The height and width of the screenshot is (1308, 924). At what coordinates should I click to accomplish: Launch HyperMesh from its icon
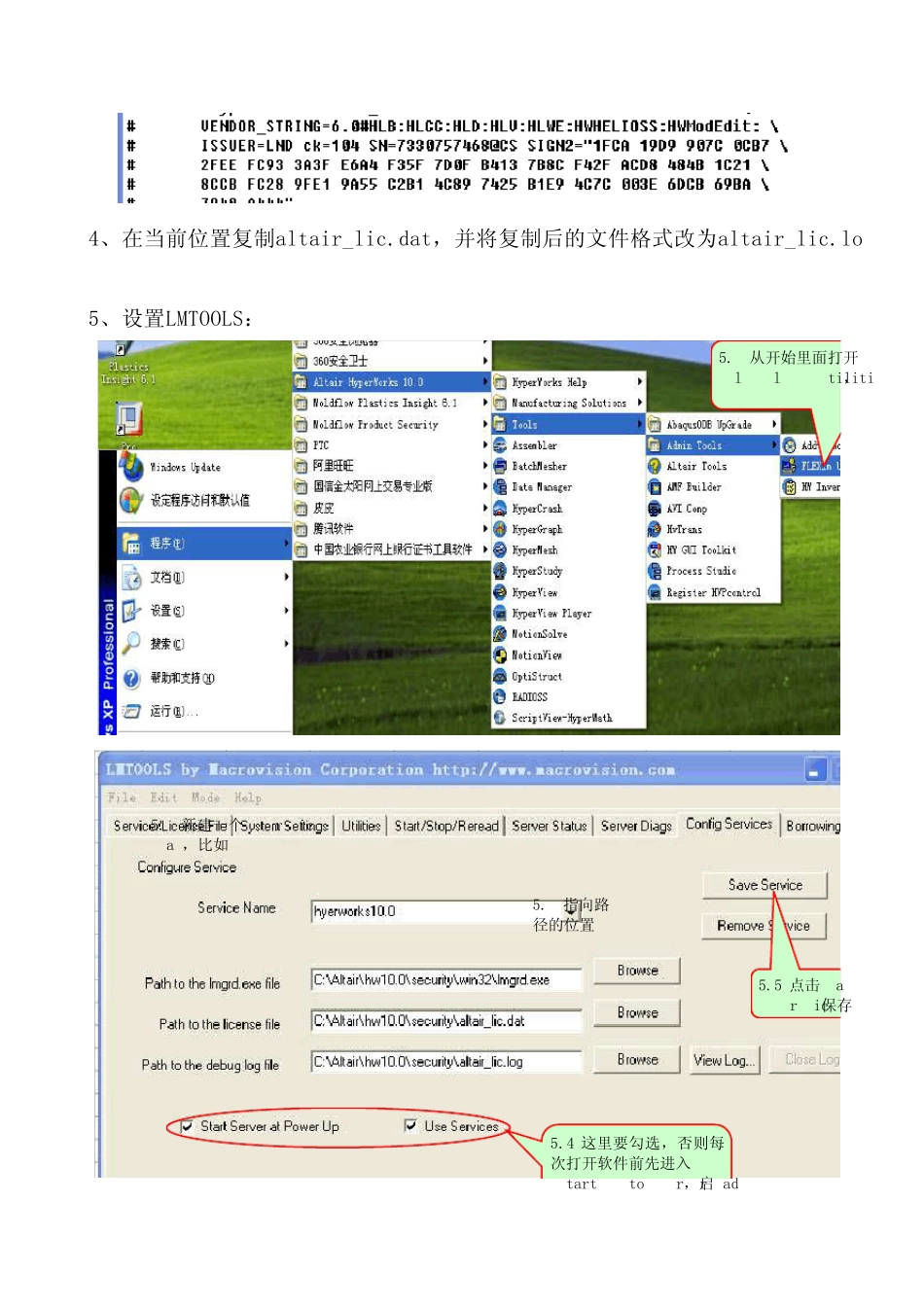click(x=500, y=549)
